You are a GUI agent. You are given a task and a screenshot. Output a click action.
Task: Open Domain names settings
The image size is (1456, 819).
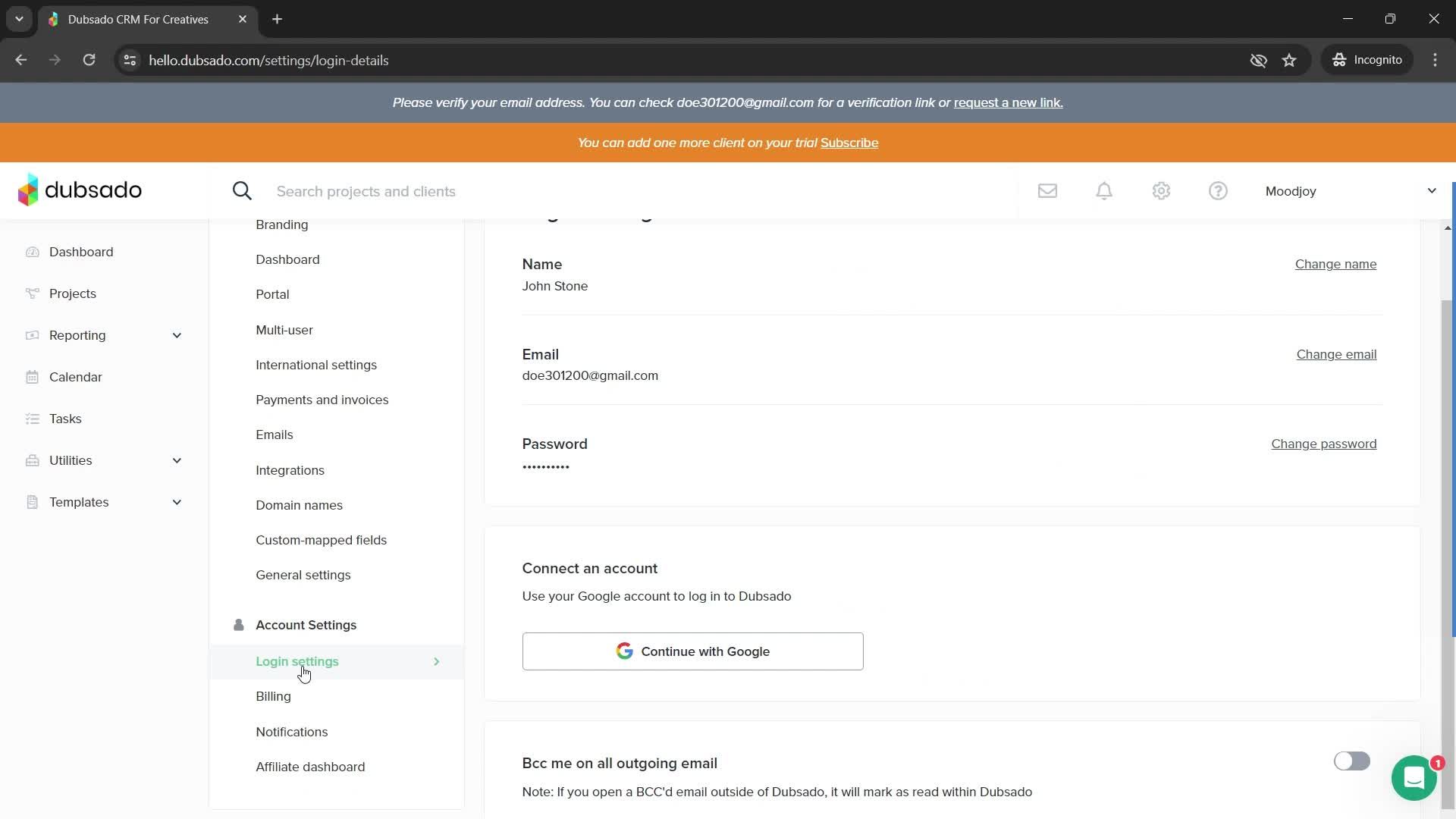[x=299, y=505]
